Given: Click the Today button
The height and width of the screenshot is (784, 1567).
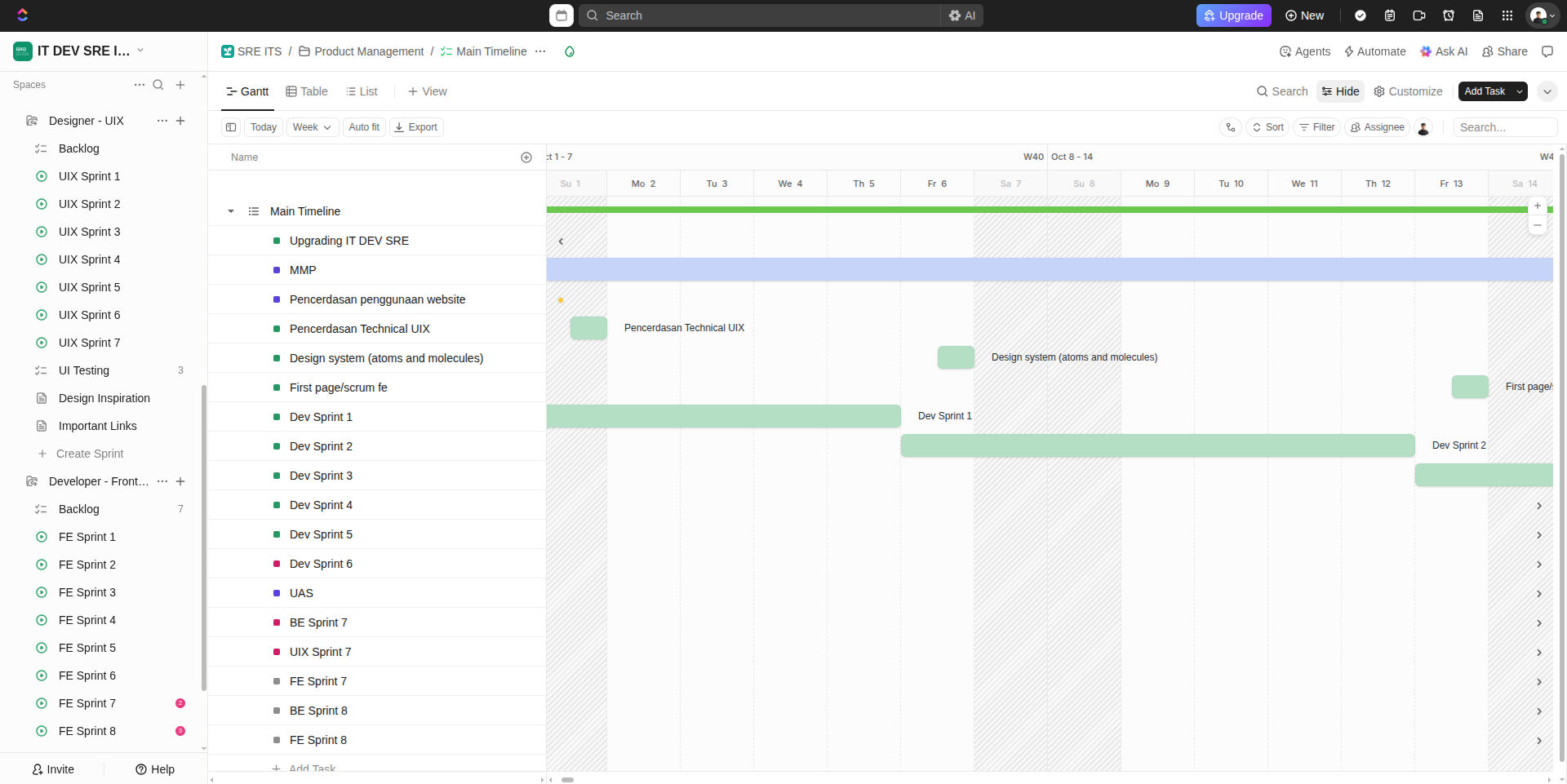Looking at the screenshot, I should pyautogui.click(x=264, y=127).
